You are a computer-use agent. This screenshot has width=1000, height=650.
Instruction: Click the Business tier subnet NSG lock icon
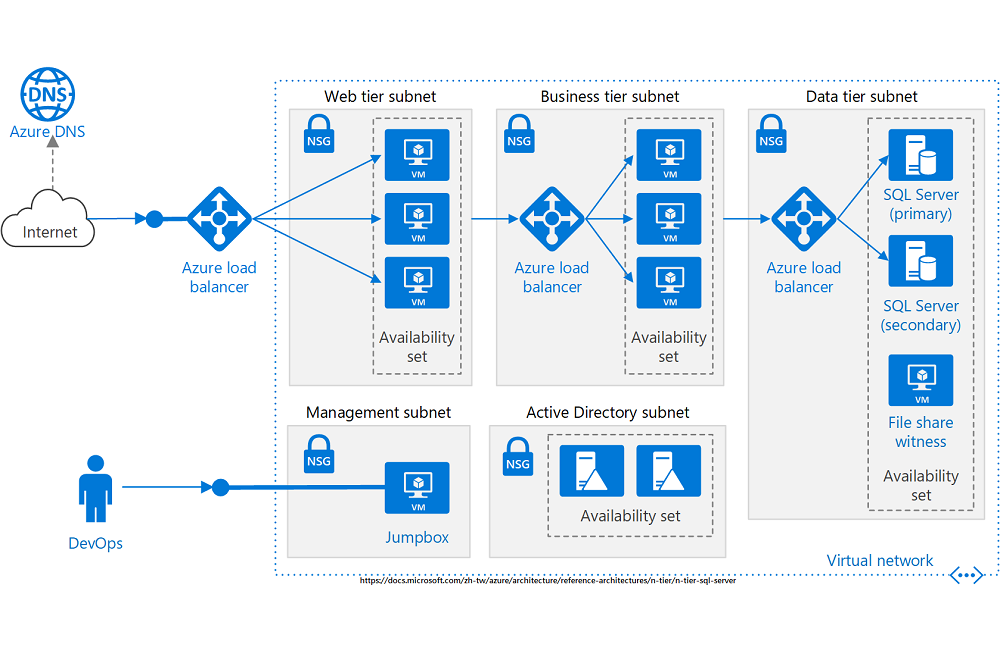click(519, 133)
